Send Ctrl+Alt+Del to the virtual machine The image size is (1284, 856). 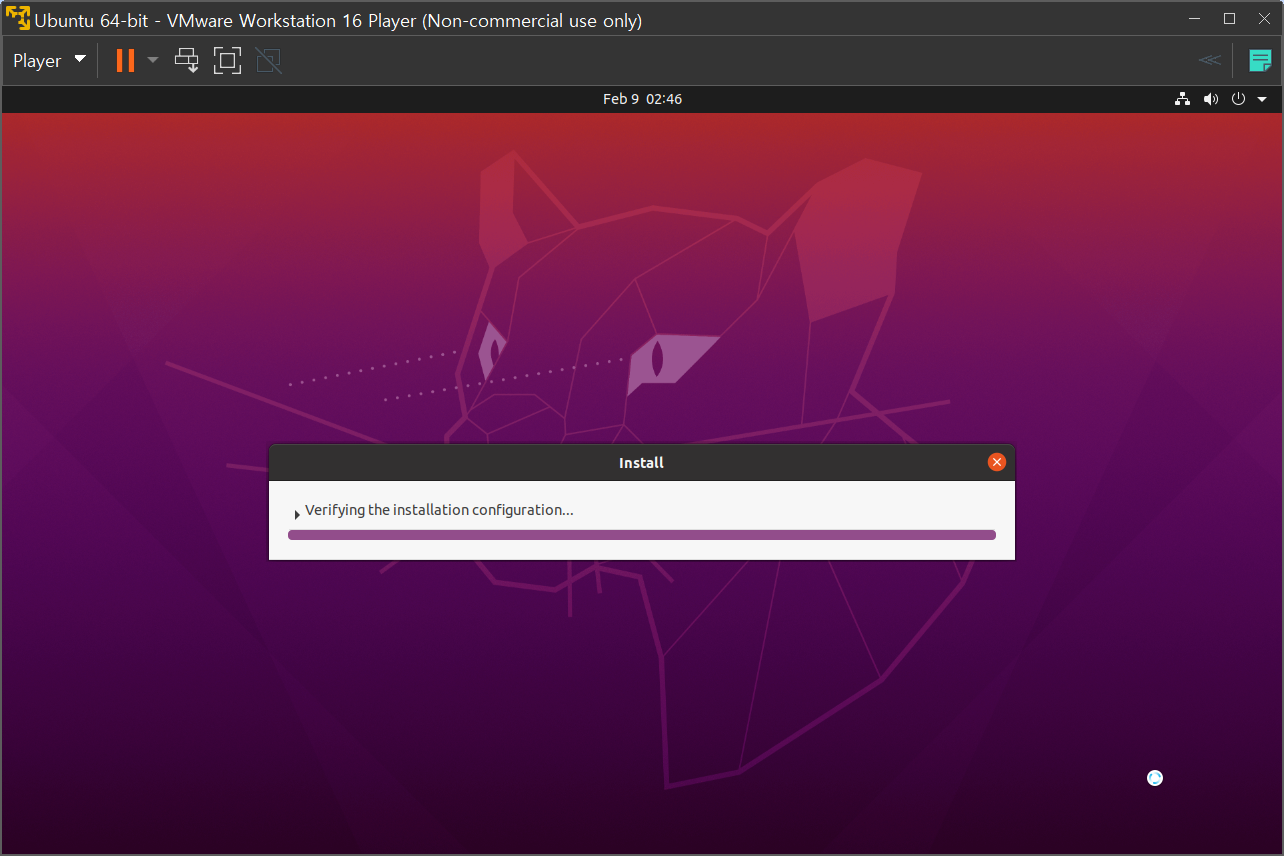point(187,61)
